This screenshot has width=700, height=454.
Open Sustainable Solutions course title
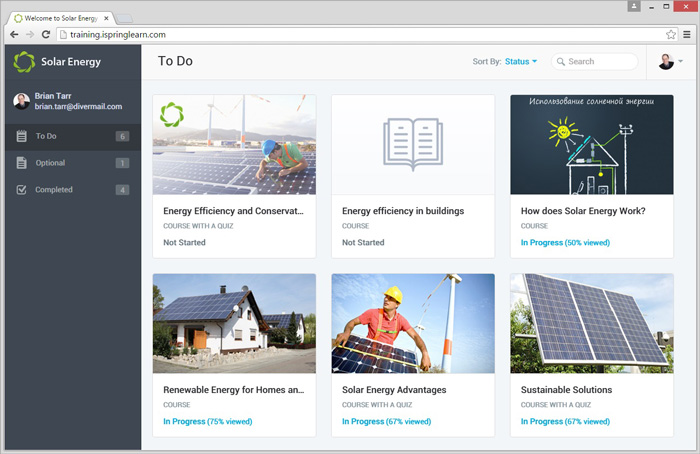[x=567, y=390]
